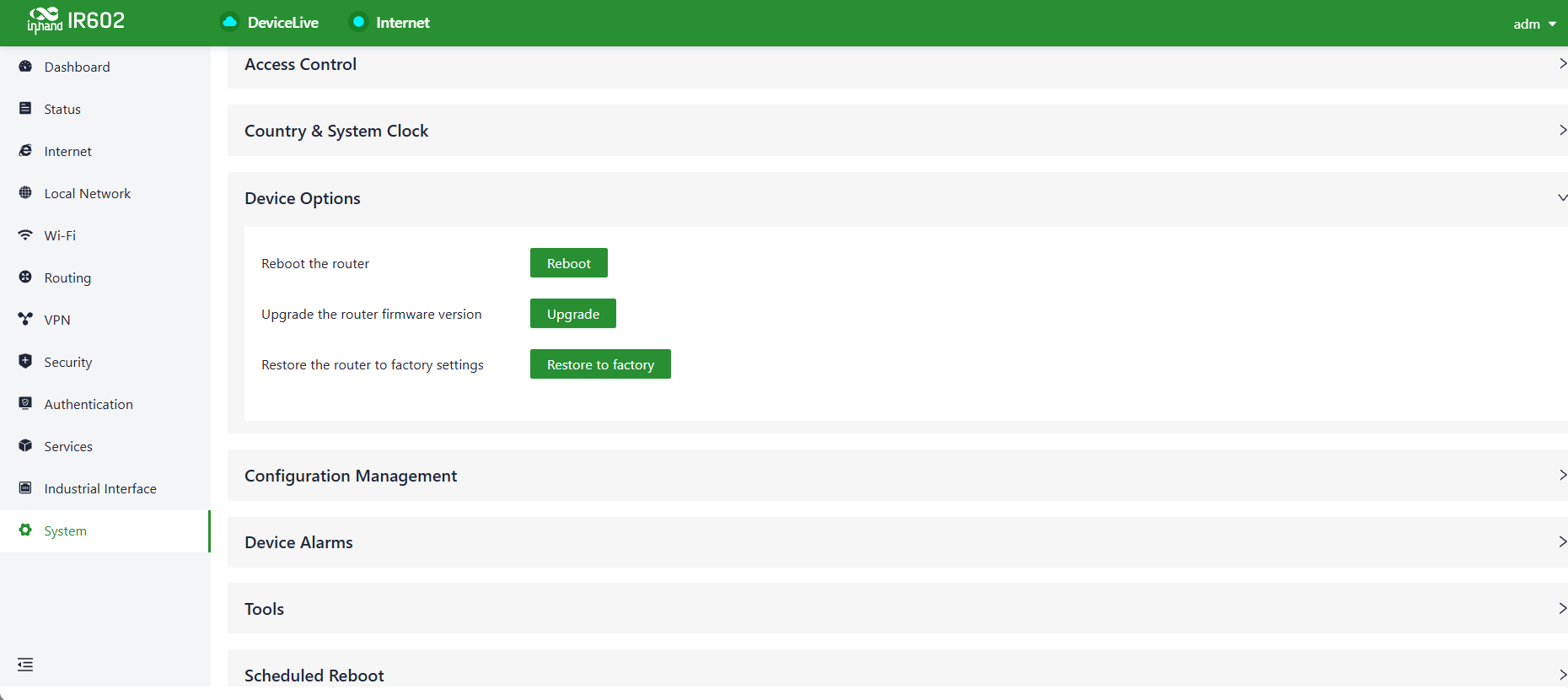Click the Routing icon in sidebar

(25, 277)
